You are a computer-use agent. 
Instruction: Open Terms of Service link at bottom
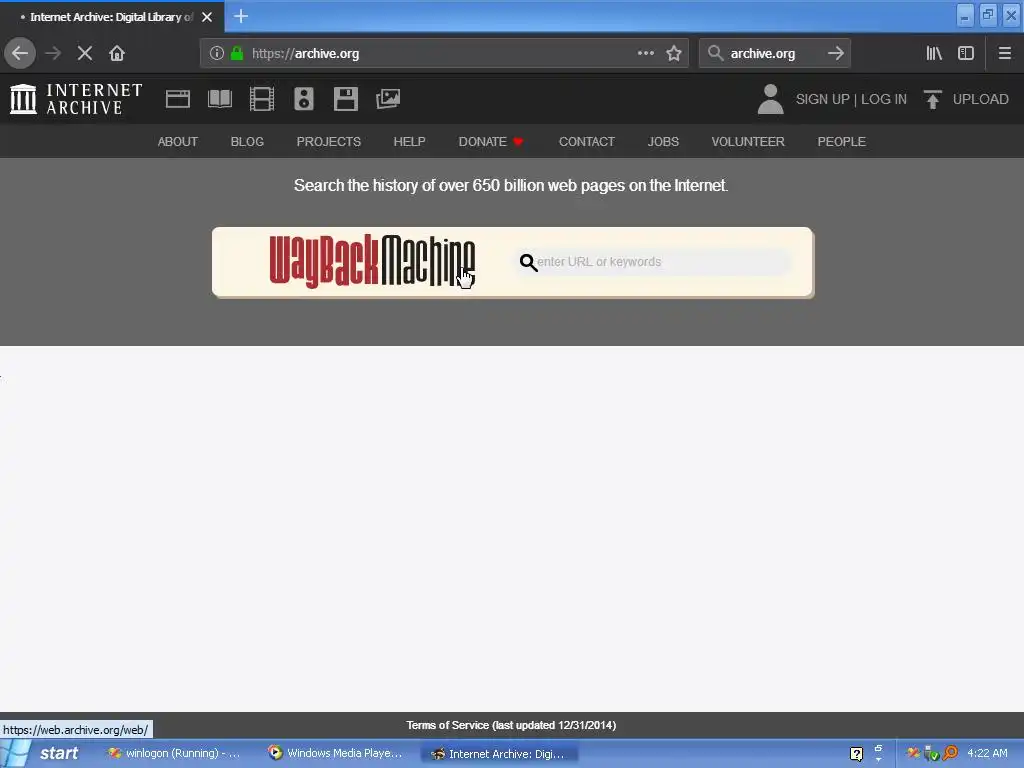click(511, 725)
